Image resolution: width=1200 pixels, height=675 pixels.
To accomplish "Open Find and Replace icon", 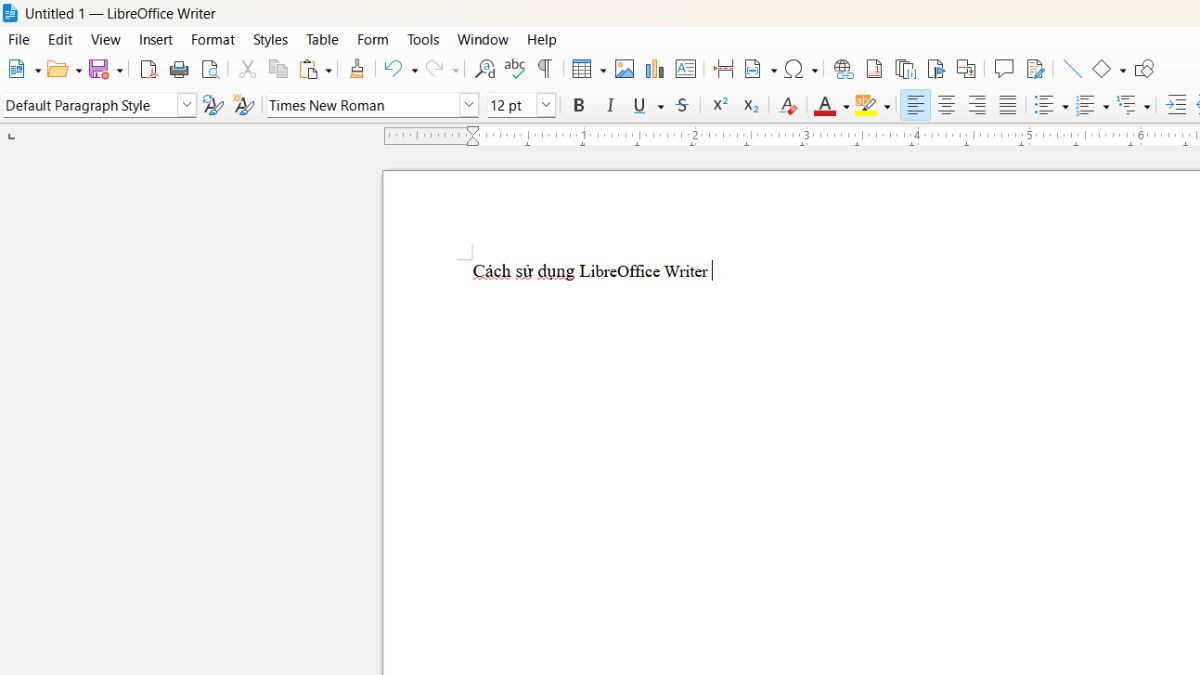I will point(485,69).
